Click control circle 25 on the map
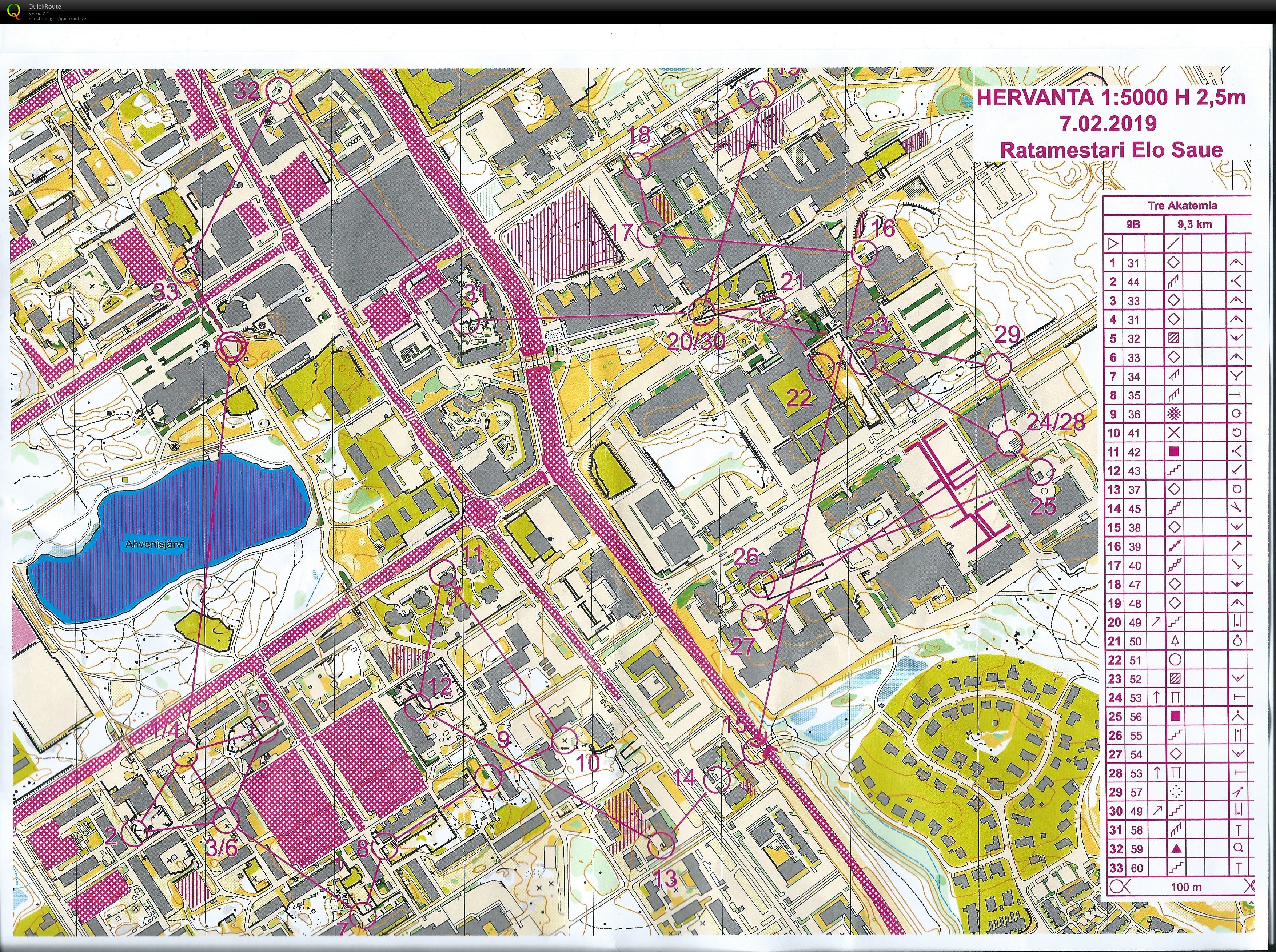The image size is (1276, 952). pyautogui.click(x=1040, y=472)
